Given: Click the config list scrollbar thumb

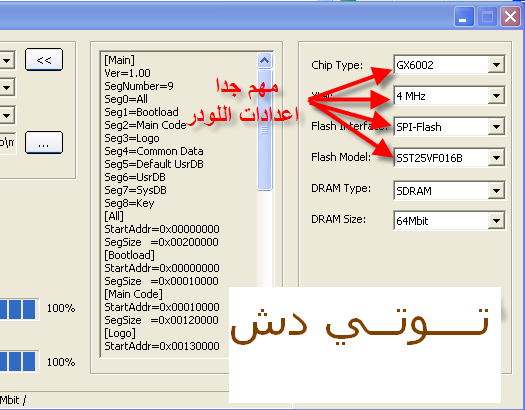Looking at the screenshot, I should coord(265,130).
